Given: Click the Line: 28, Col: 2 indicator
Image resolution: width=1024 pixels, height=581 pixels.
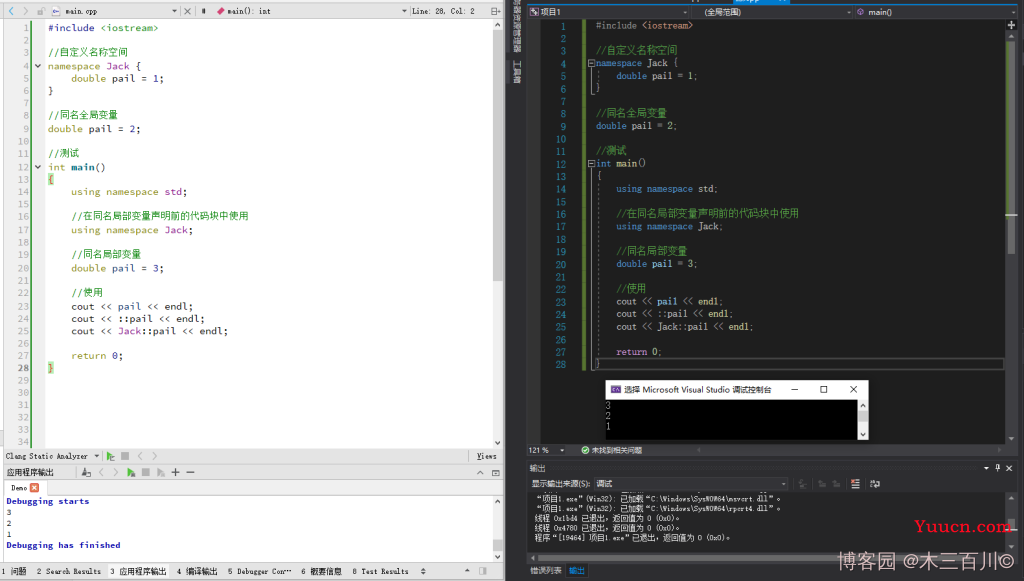Looking at the screenshot, I should tap(443, 11).
